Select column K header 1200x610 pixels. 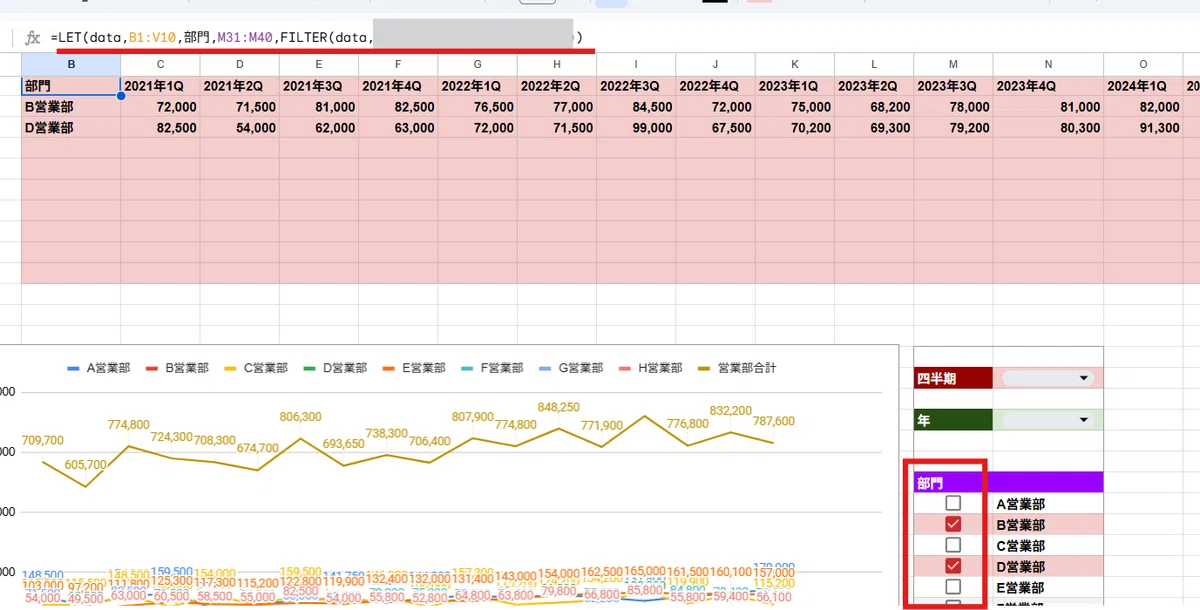[x=794, y=65]
